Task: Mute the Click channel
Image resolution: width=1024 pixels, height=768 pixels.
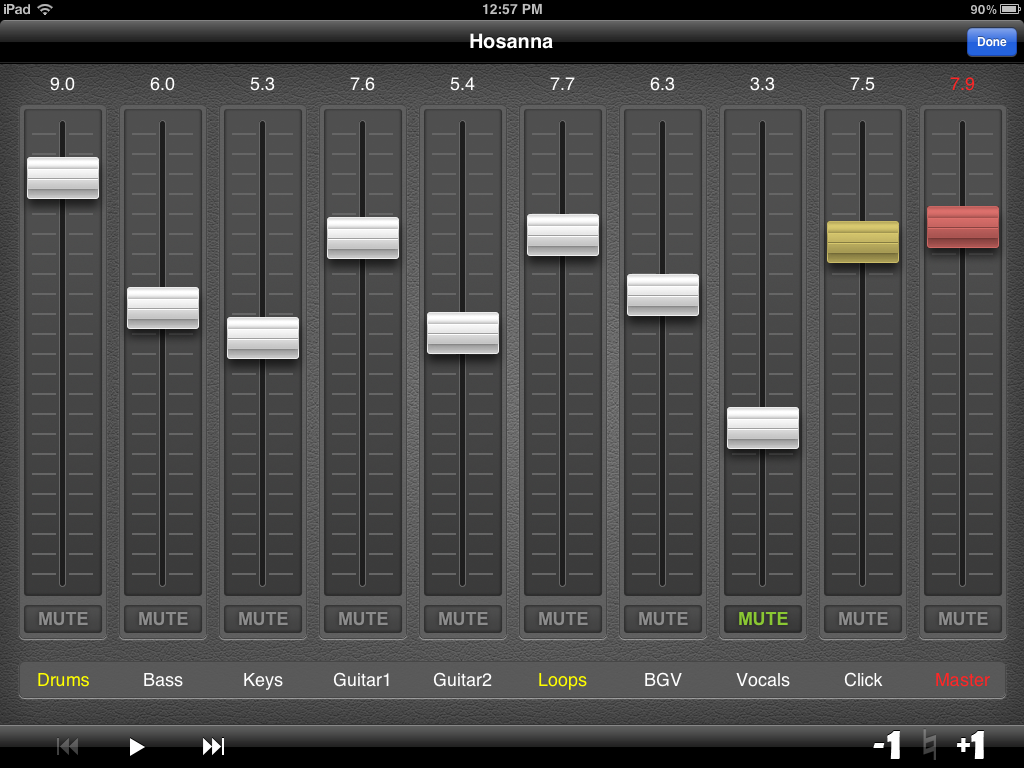Action: [863, 618]
